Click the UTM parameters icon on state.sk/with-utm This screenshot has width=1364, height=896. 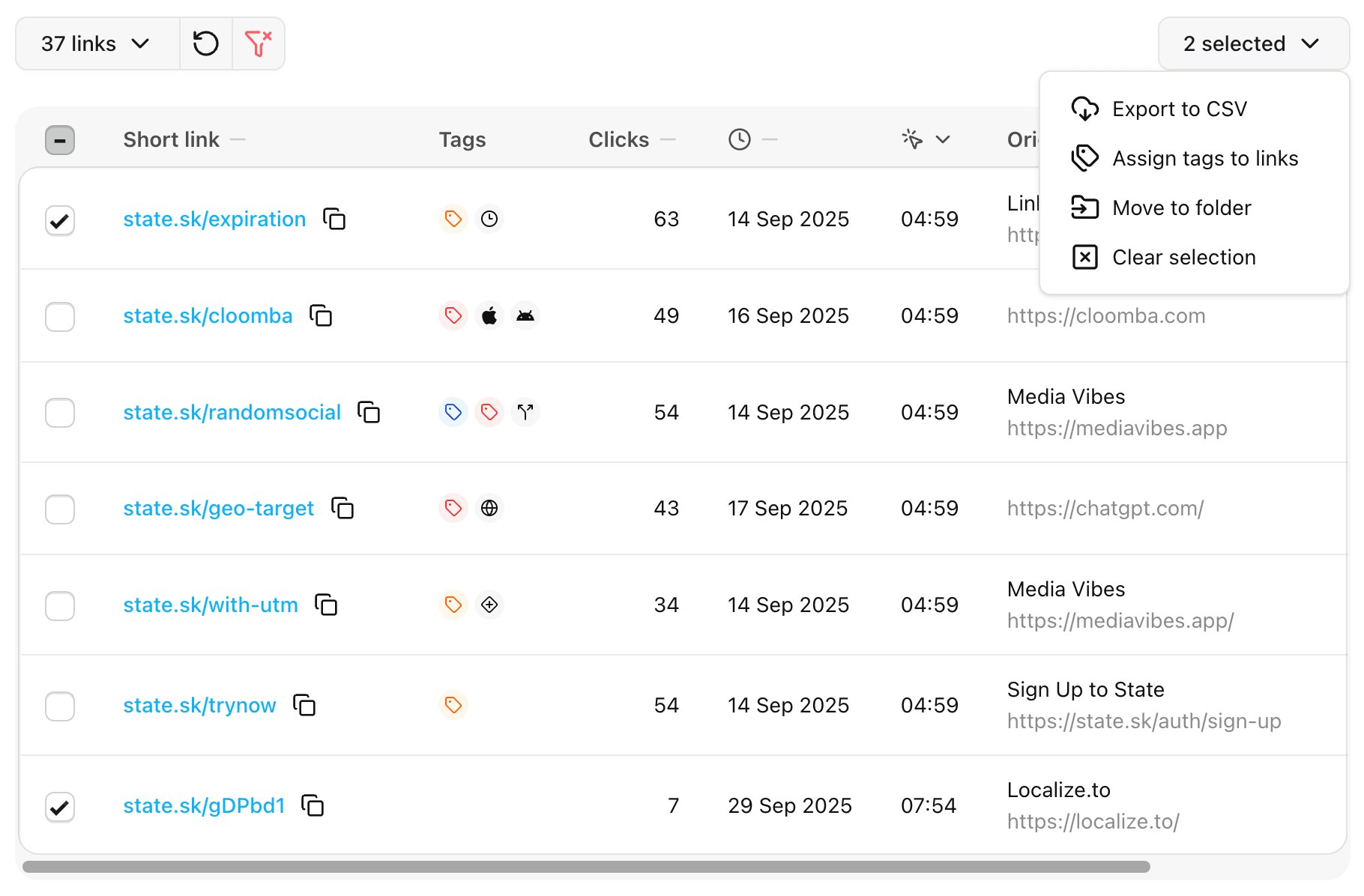(489, 605)
